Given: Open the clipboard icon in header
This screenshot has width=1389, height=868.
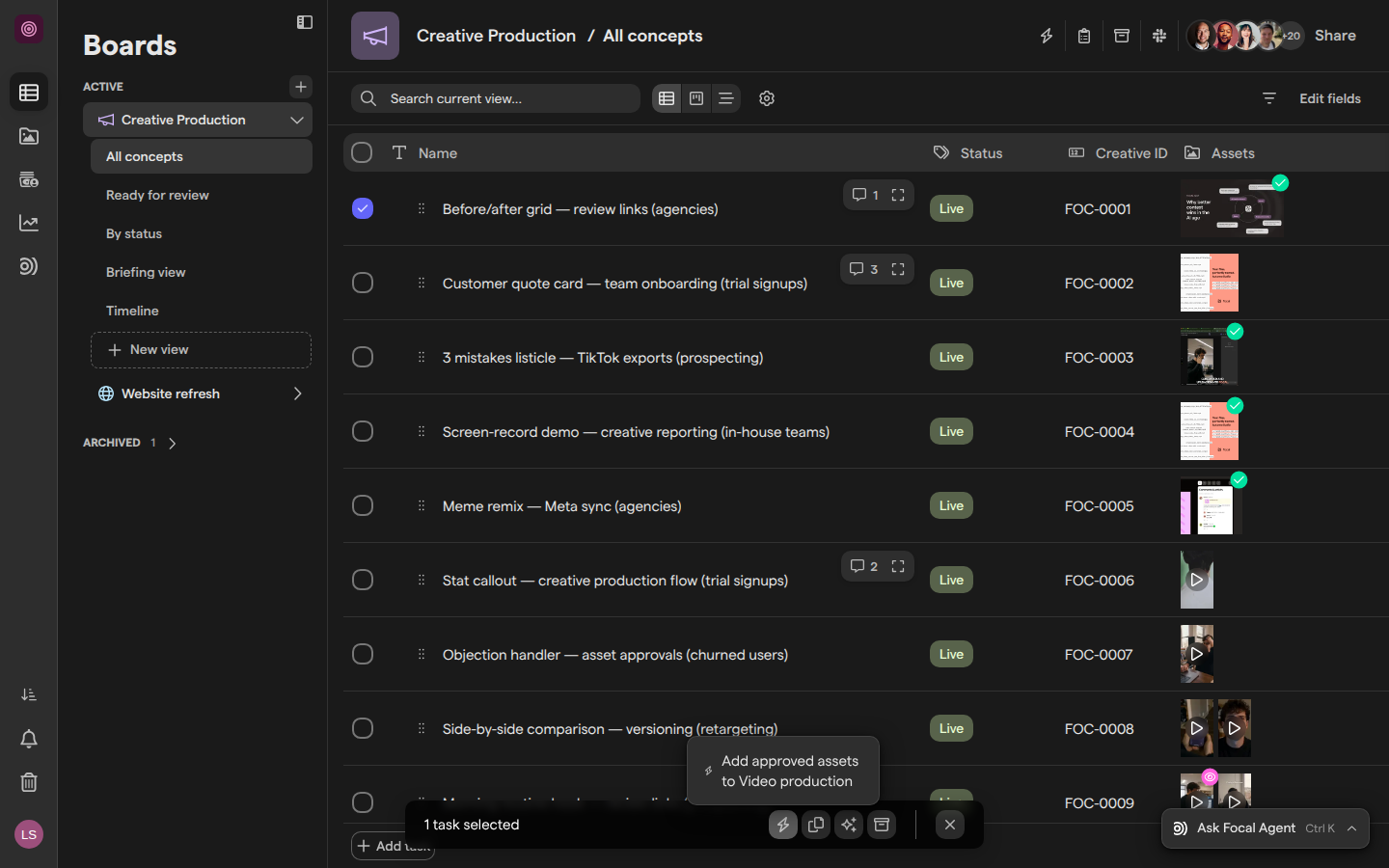Looking at the screenshot, I should coord(1084,36).
